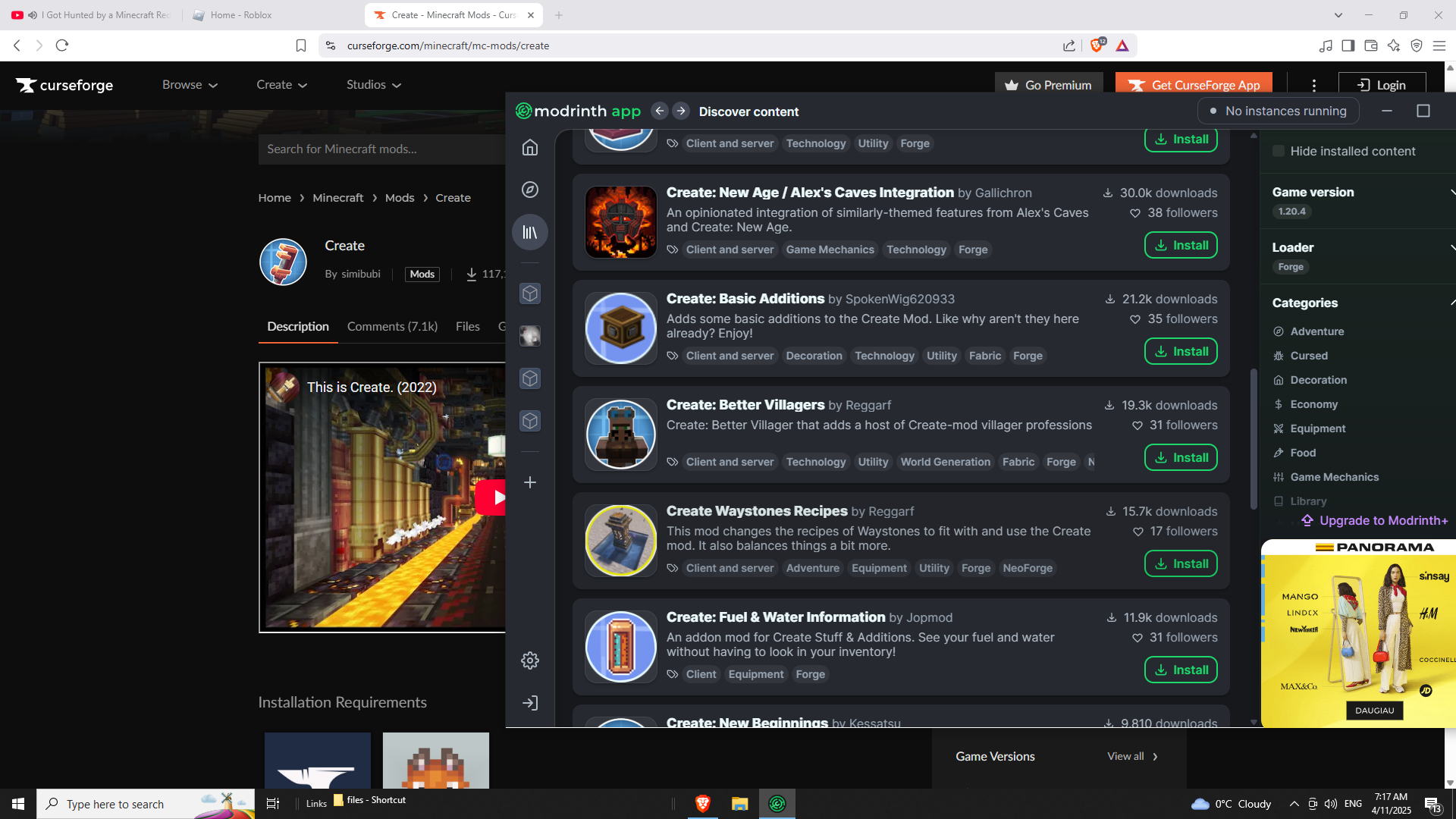The width and height of the screenshot is (1456, 819).
Task: Install Create: Basic Additions mod
Action: 1181,351
